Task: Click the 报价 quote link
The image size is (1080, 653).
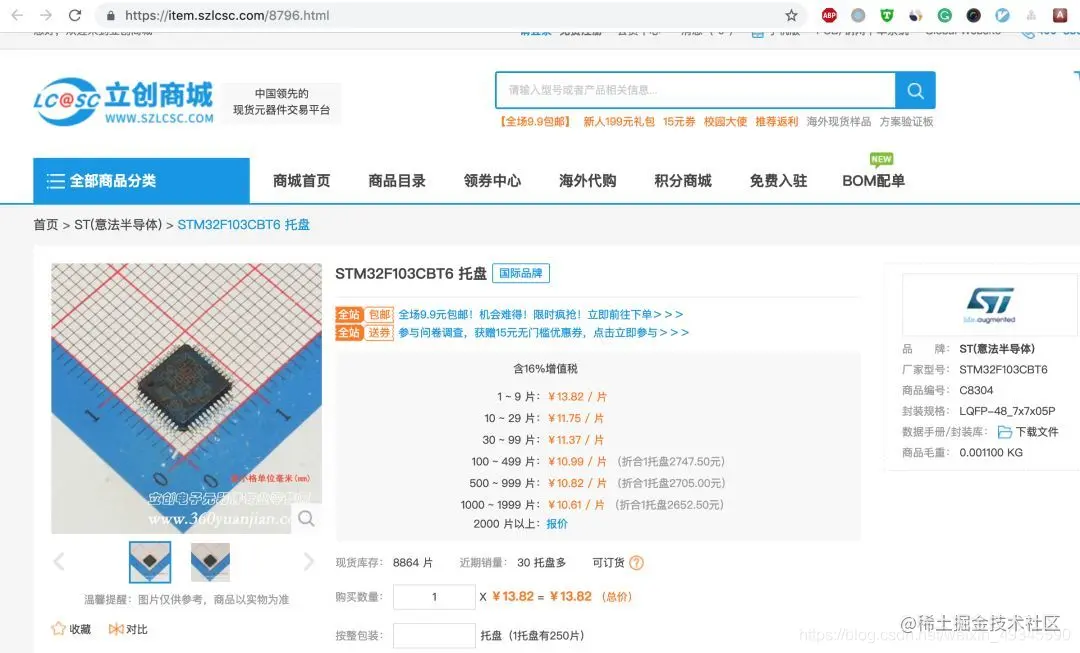Action: (x=557, y=524)
